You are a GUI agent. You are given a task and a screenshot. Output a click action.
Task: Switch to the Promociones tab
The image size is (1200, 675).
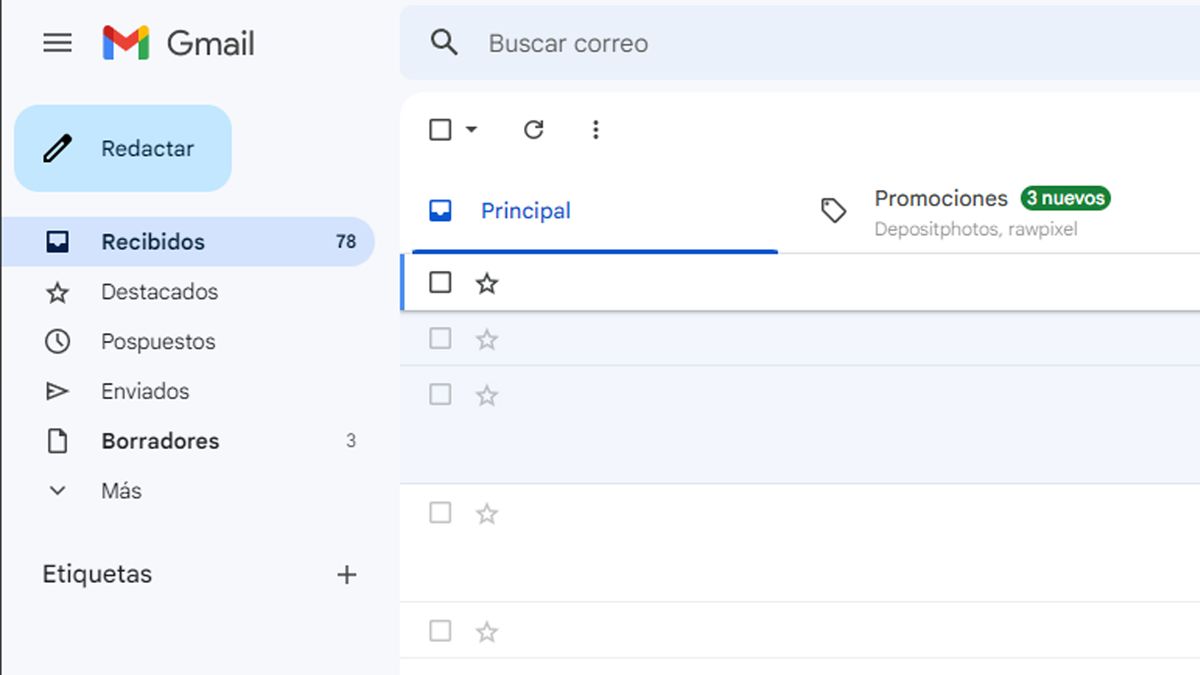(x=940, y=198)
